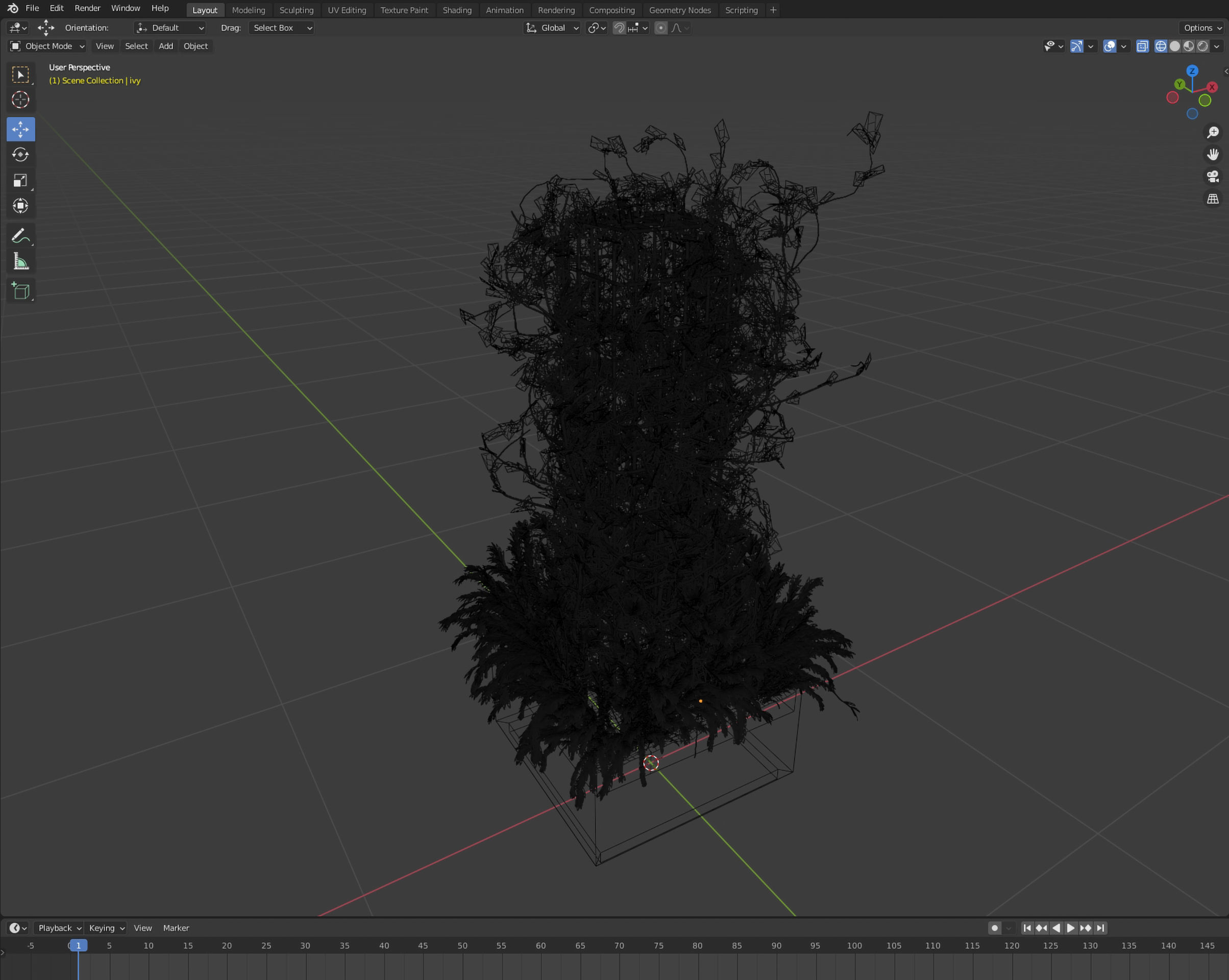
Task: Open the transform orientation Global dropdown
Action: pos(552,28)
